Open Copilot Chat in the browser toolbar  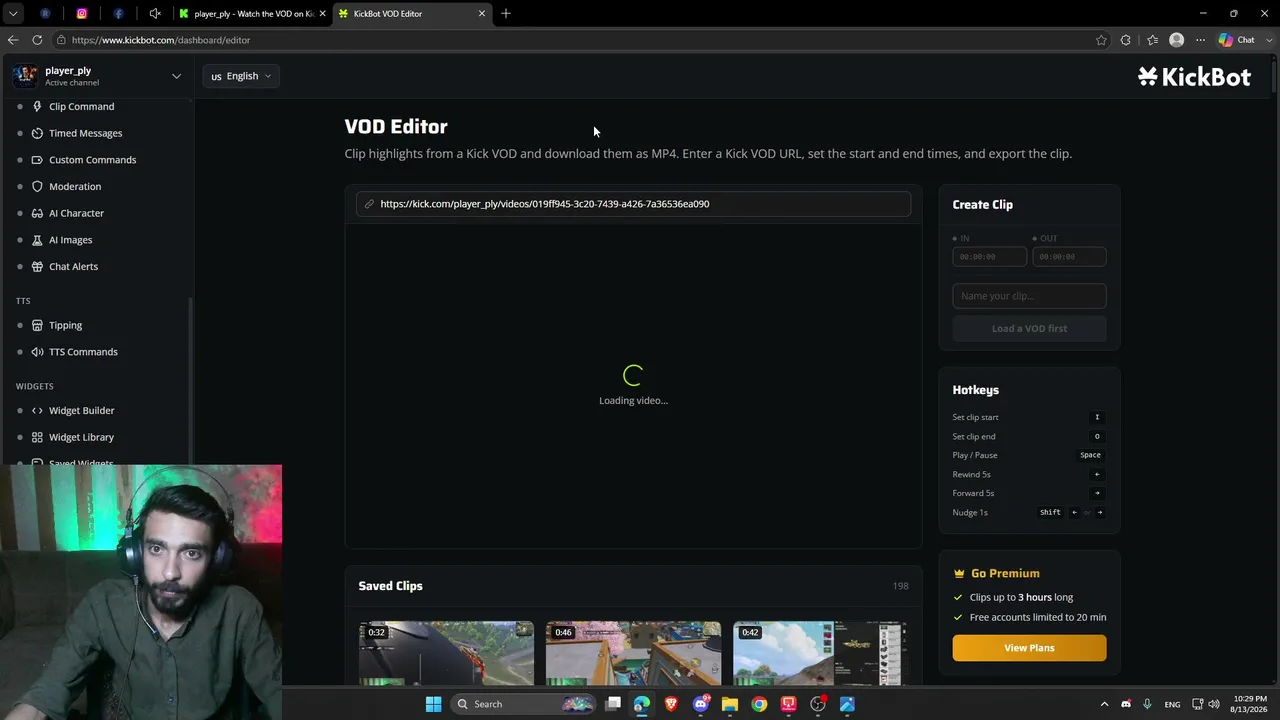(1237, 40)
